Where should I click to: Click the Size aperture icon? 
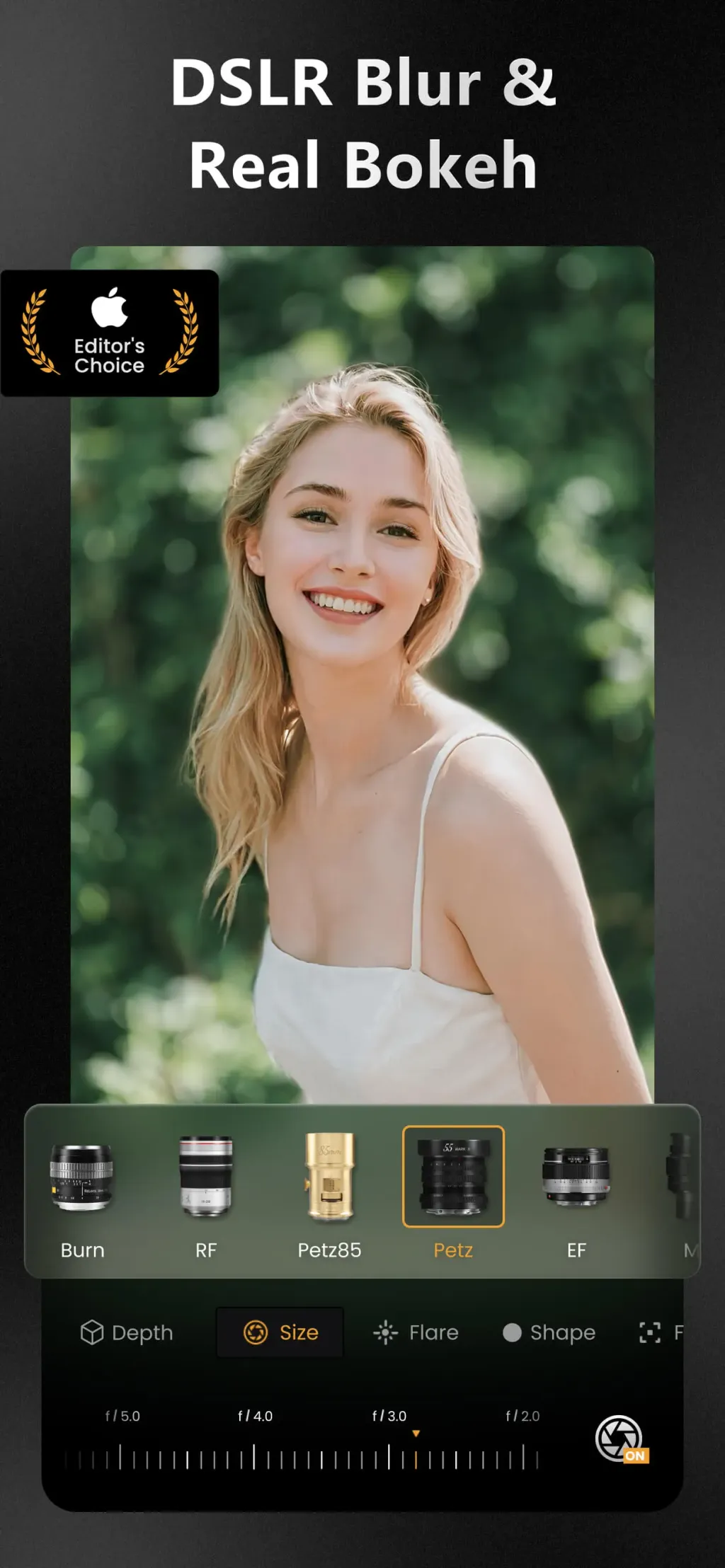tap(256, 1332)
